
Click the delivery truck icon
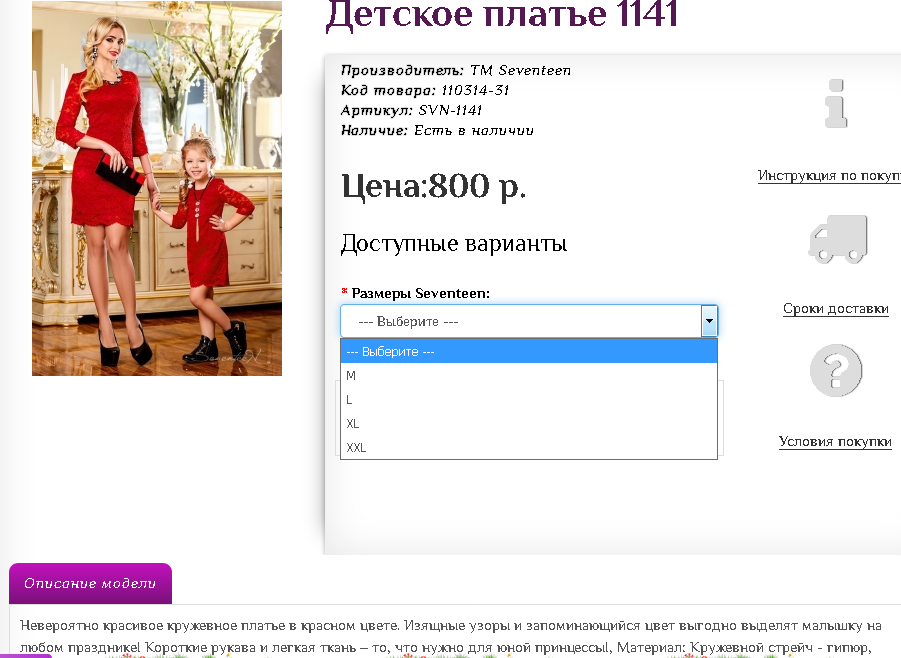pyautogui.click(x=840, y=240)
